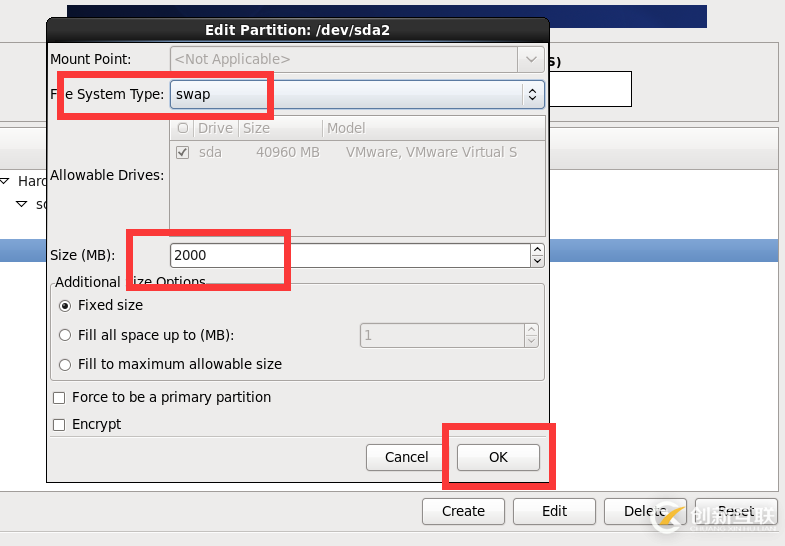Click the Drive column header
Image resolution: width=785 pixels, height=546 pixels.
click(x=215, y=128)
